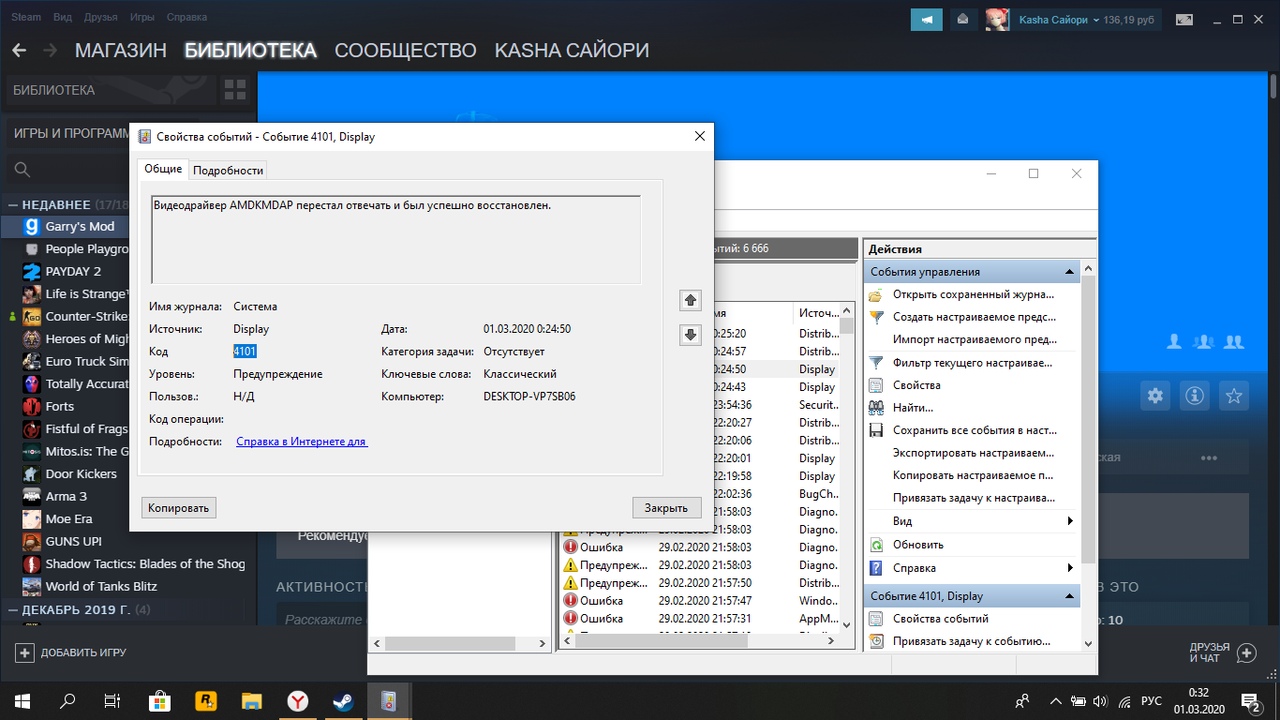Click Найти... action with binoculars
Image resolution: width=1280 pixels, height=720 pixels.
912,408
